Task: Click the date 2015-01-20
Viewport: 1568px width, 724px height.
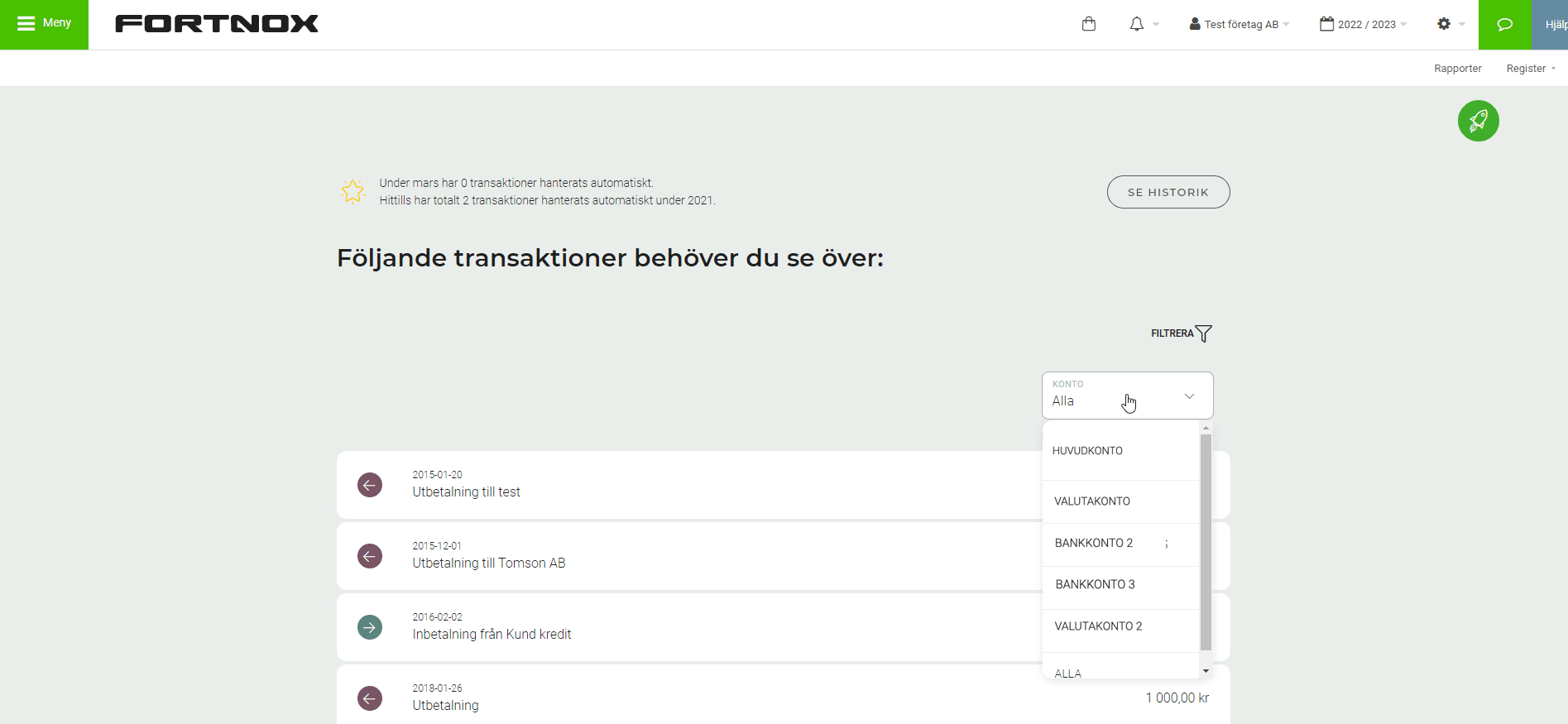Action: [x=437, y=475]
